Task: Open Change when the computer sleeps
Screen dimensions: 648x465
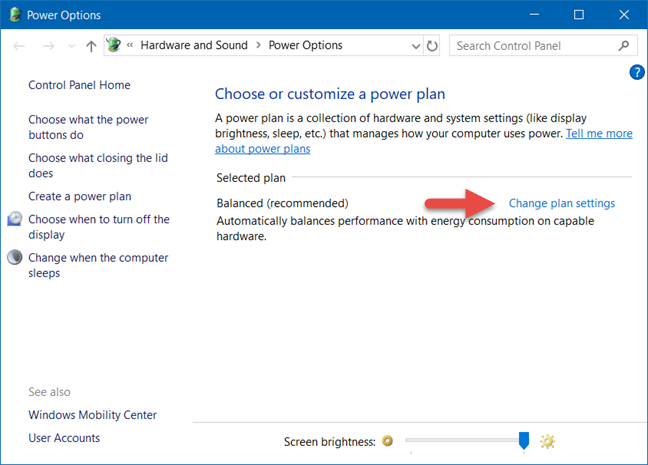Action: tap(98, 265)
